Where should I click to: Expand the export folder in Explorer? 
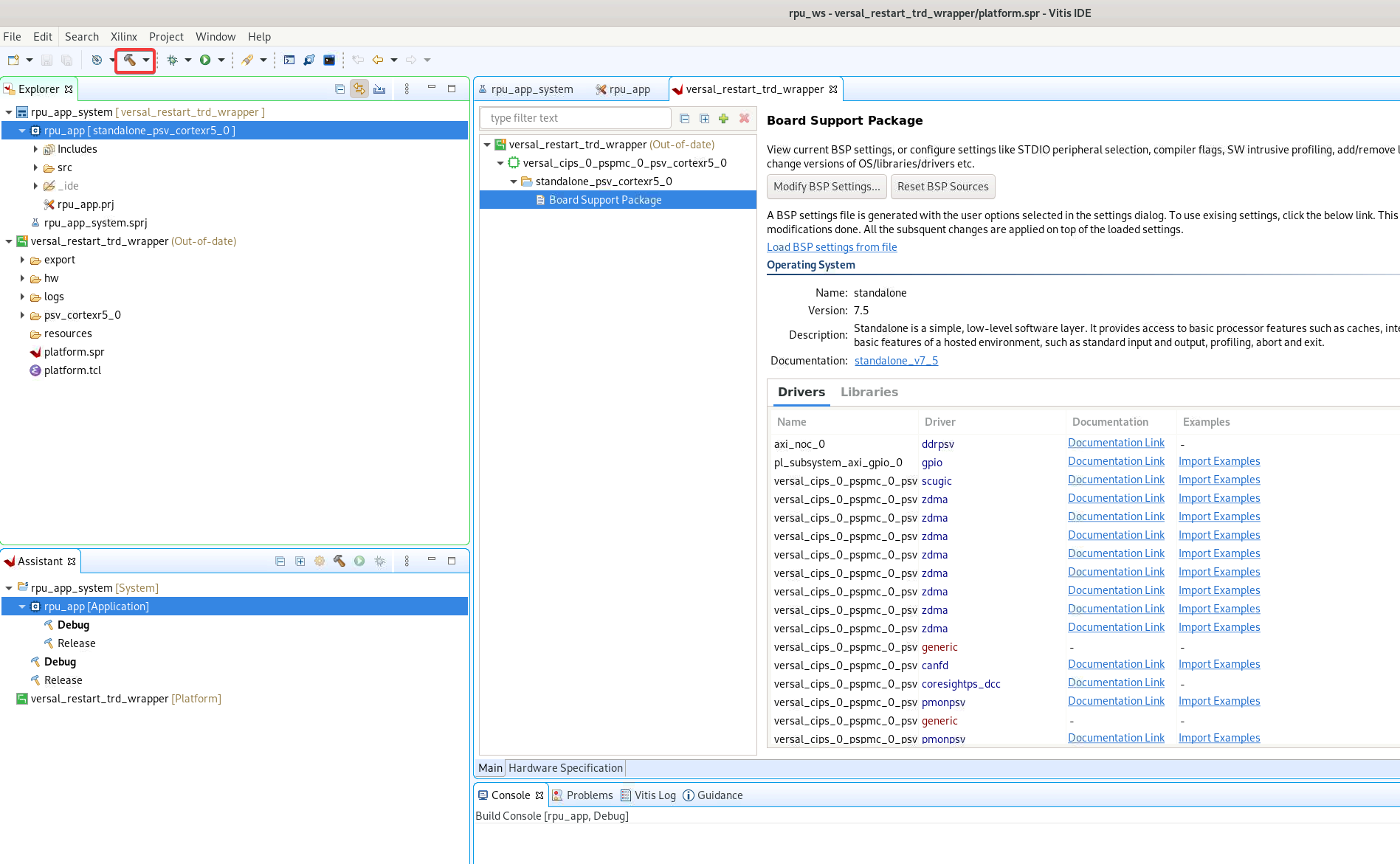[22, 260]
